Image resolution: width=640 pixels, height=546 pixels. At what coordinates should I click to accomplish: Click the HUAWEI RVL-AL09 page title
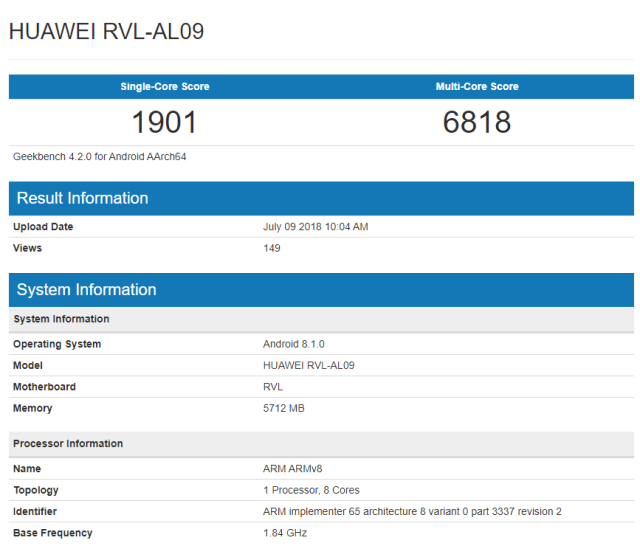[x=106, y=31]
